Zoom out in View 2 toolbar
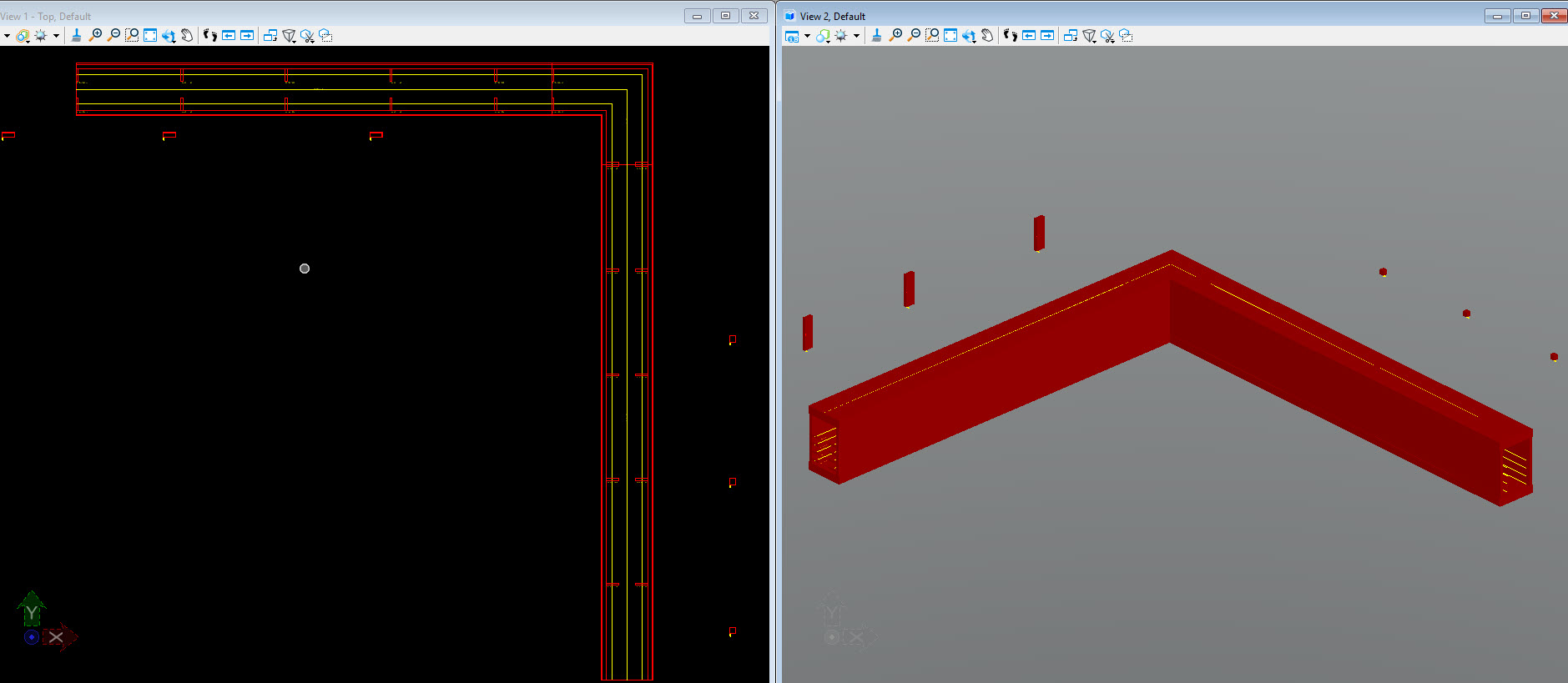The height and width of the screenshot is (683, 1568). pos(914,35)
